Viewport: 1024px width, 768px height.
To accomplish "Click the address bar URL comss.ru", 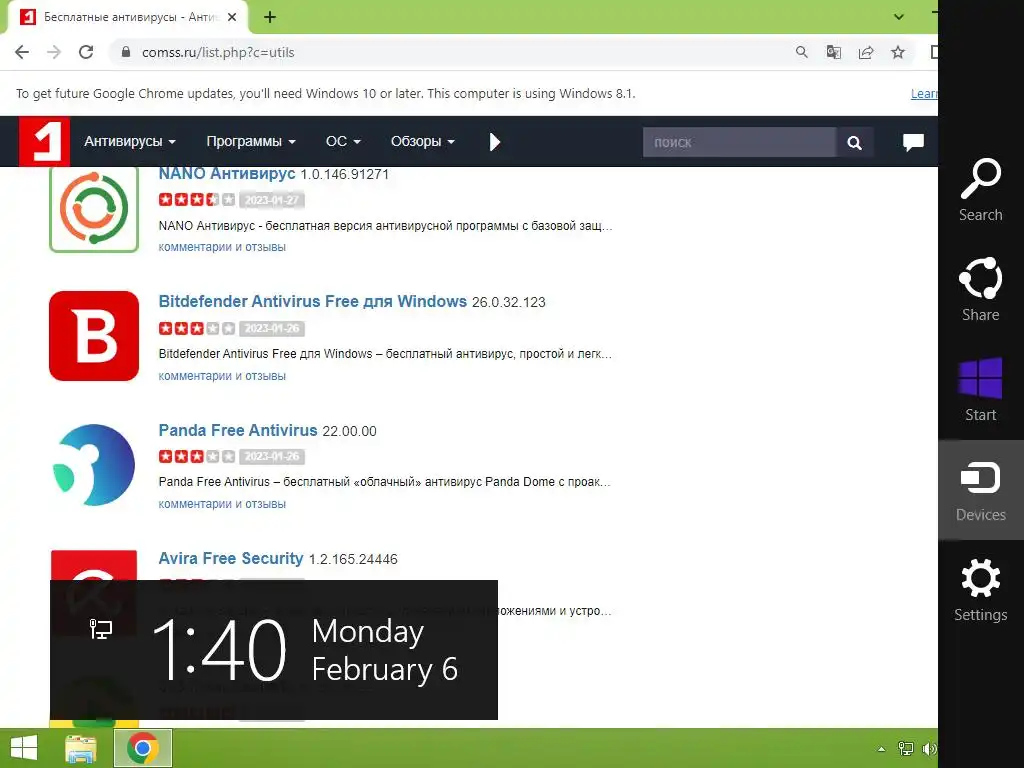I will point(218,52).
